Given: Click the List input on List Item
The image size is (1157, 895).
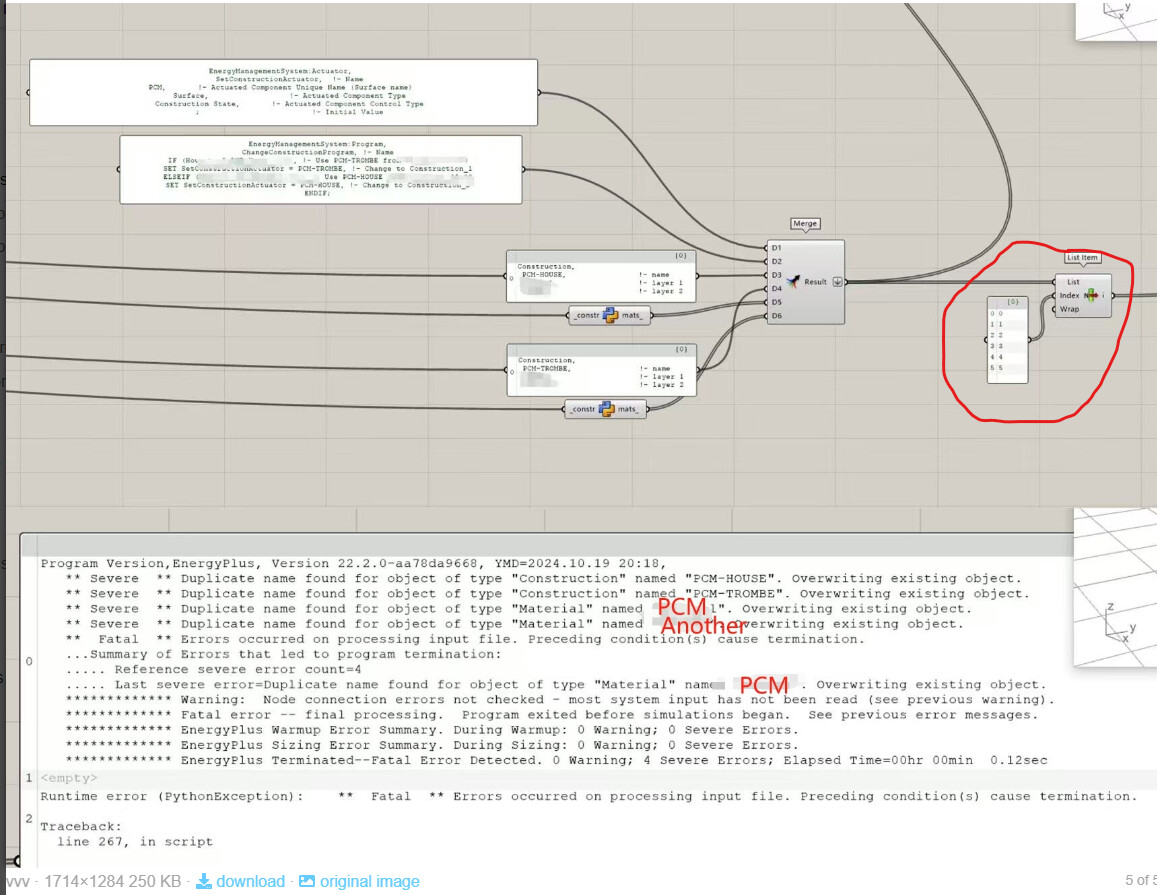Looking at the screenshot, I should 1073,282.
